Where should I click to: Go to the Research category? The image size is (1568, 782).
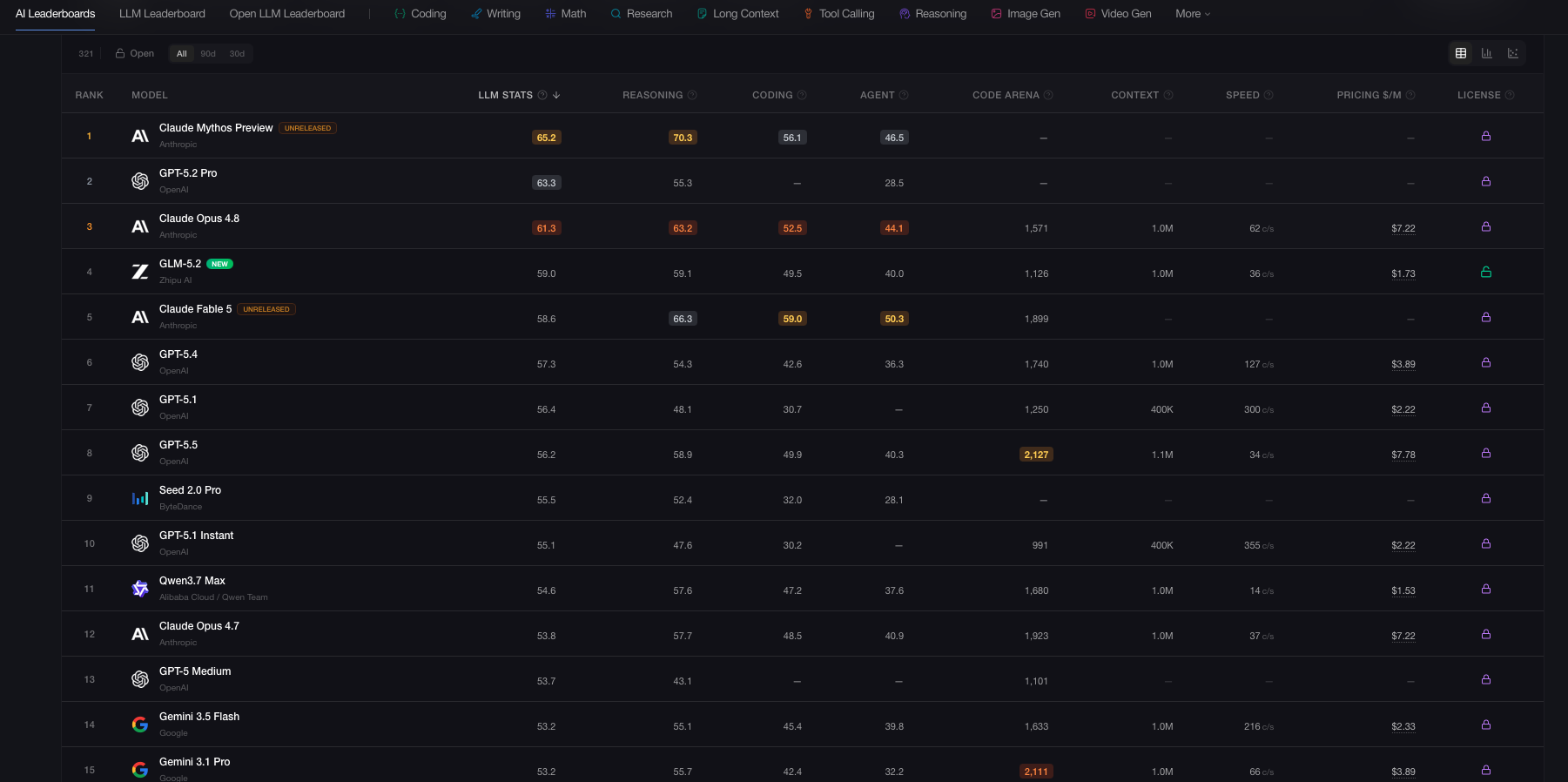pos(642,14)
